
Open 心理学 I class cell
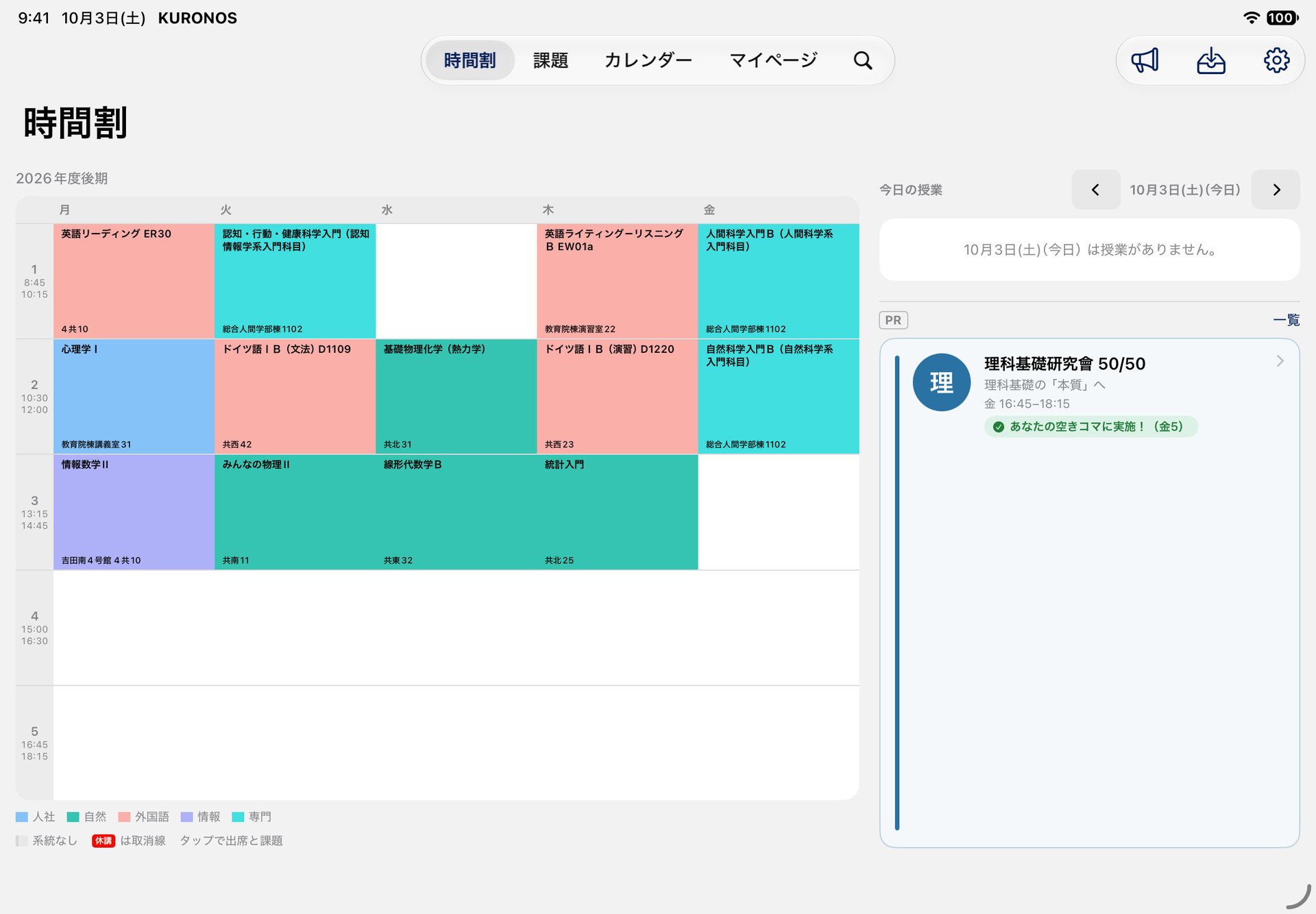pyautogui.click(x=134, y=396)
